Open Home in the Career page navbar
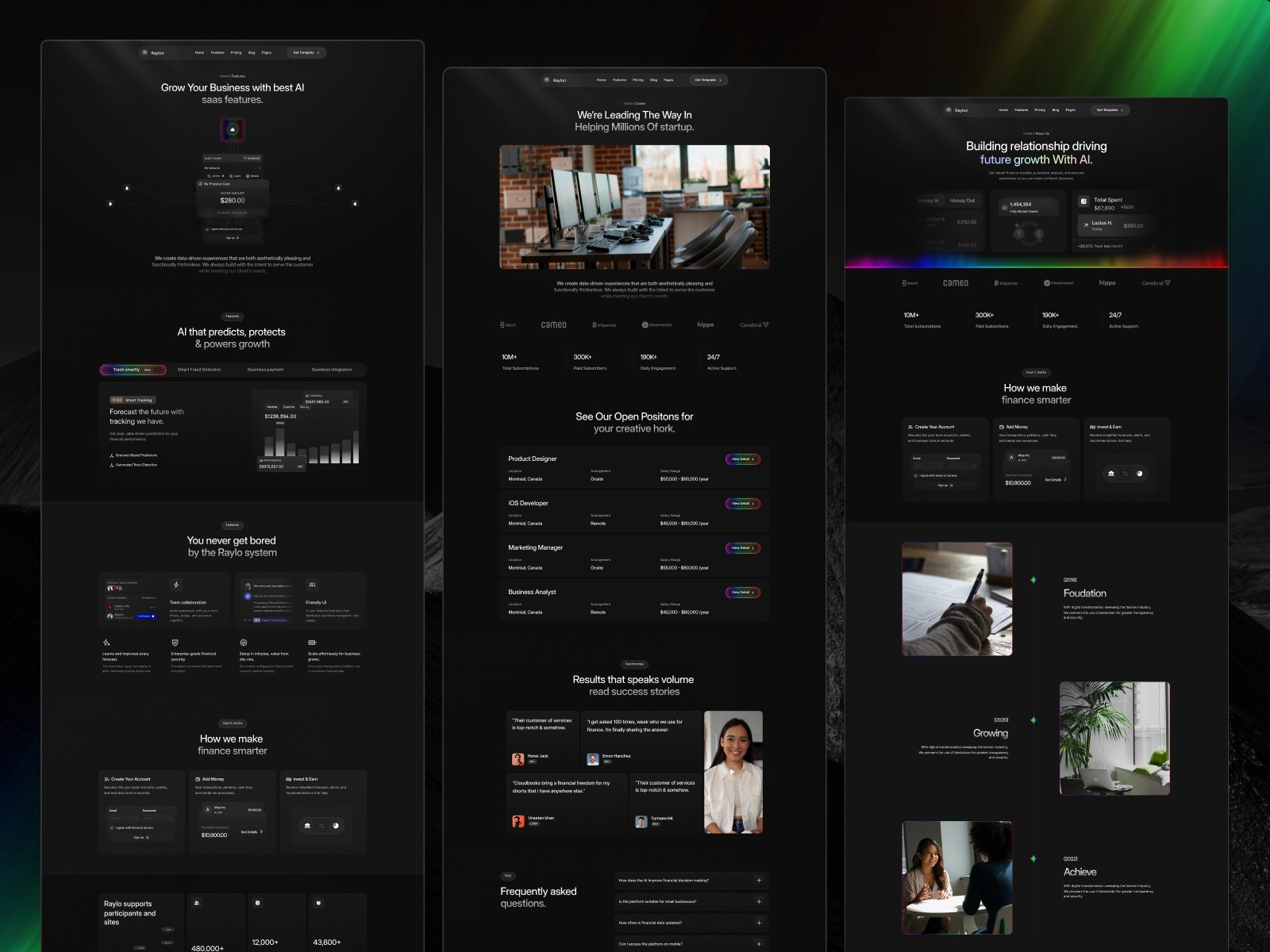The width and height of the screenshot is (1270, 952). point(601,80)
